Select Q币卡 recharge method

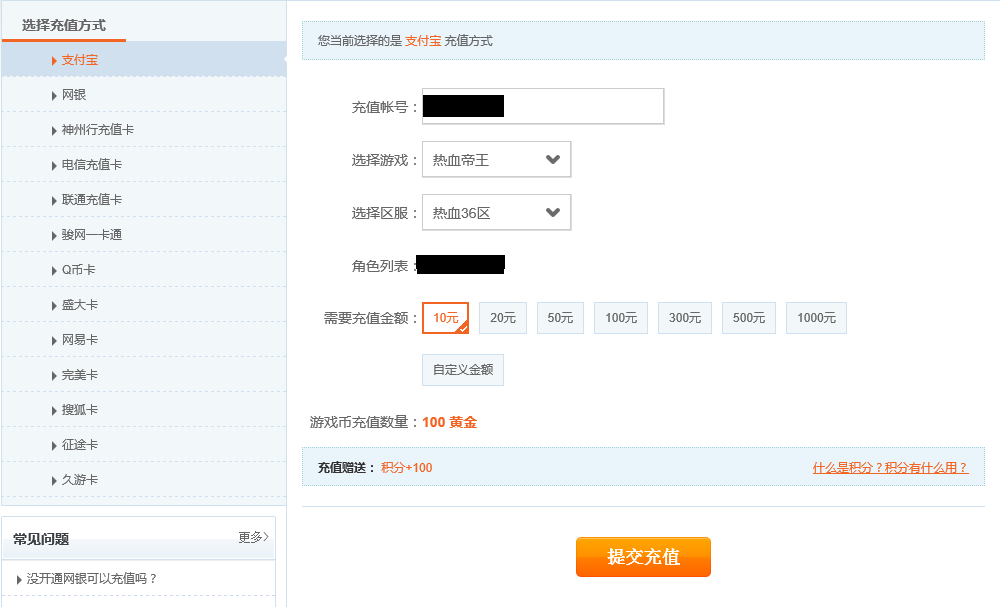[78, 270]
